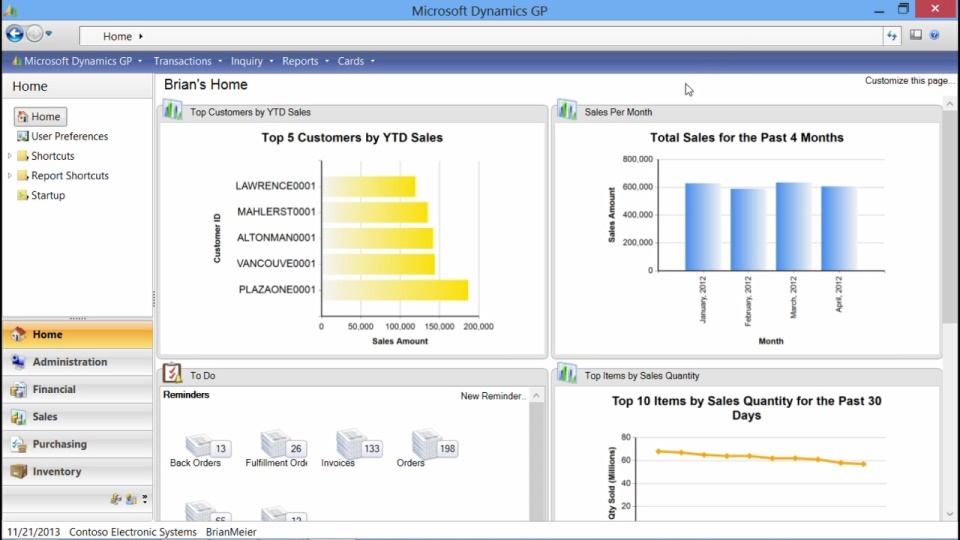Click the back navigation arrow
The height and width of the screenshot is (540, 960).
[x=15, y=34]
